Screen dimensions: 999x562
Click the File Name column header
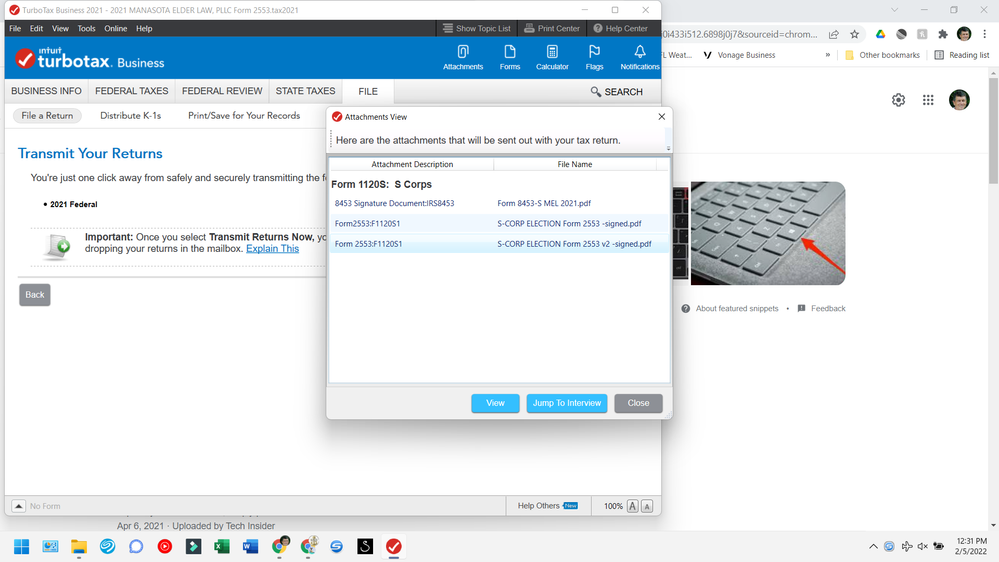(x=575, y=164)
